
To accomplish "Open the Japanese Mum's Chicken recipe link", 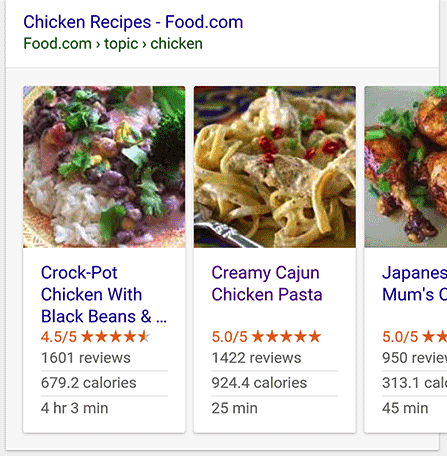I will pos(414,284).
